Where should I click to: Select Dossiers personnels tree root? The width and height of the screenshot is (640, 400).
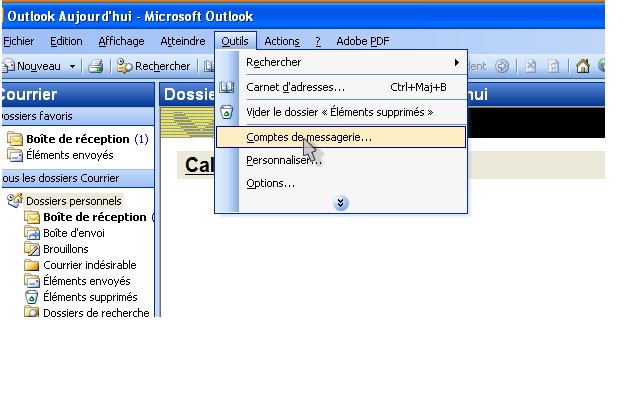[73, 201]
